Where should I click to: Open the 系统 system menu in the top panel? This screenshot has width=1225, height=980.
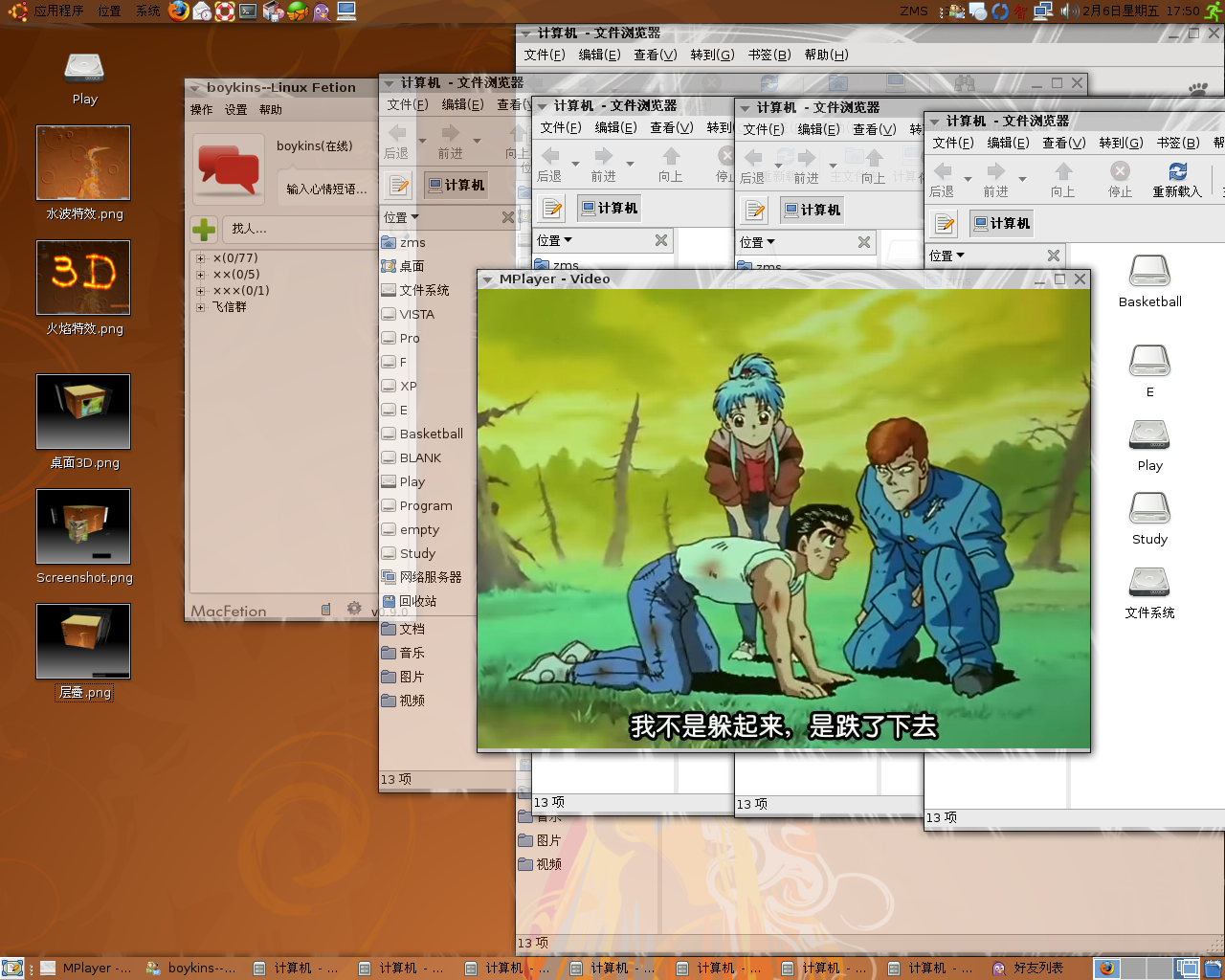[148, 11]
